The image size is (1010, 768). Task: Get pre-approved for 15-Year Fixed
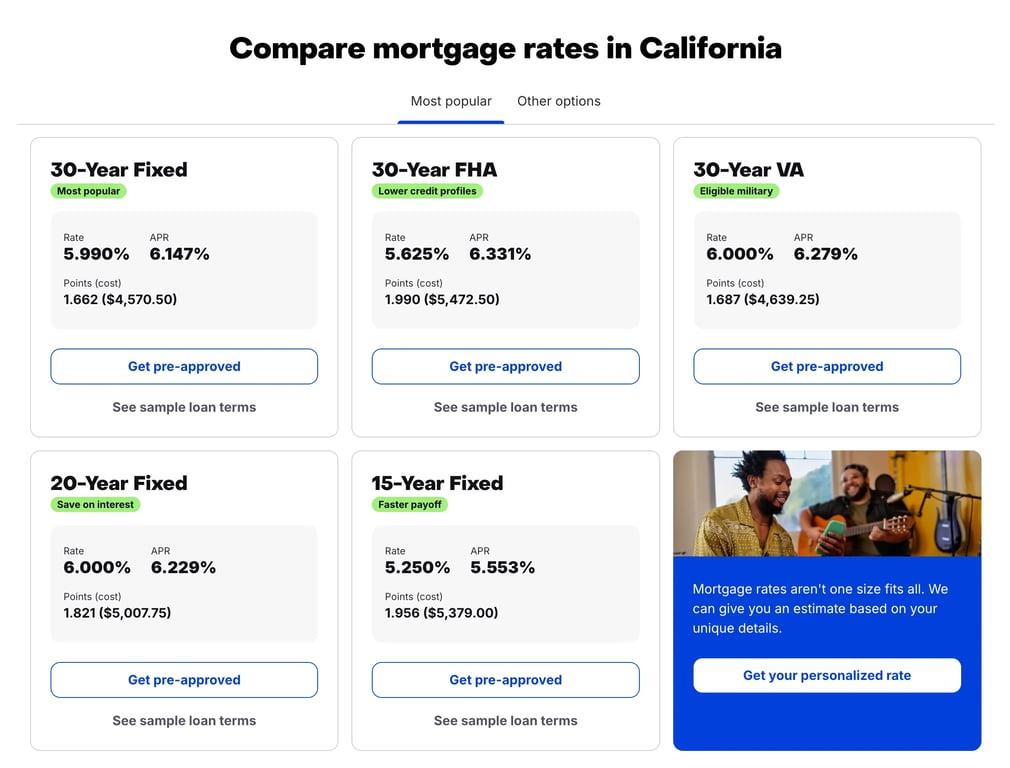[505, 680]
